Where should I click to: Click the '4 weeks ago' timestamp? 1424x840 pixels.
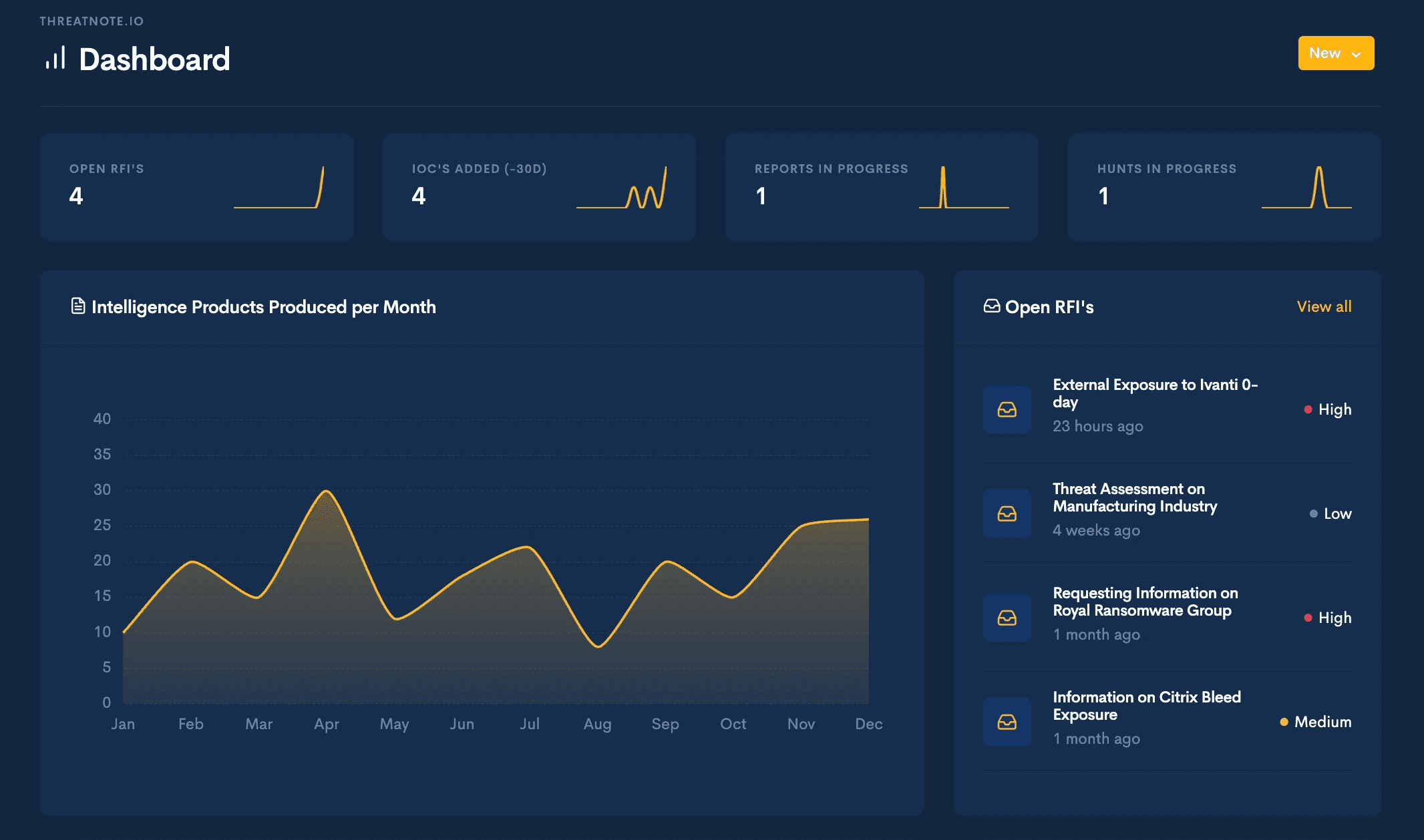(x=1096, y=530)
